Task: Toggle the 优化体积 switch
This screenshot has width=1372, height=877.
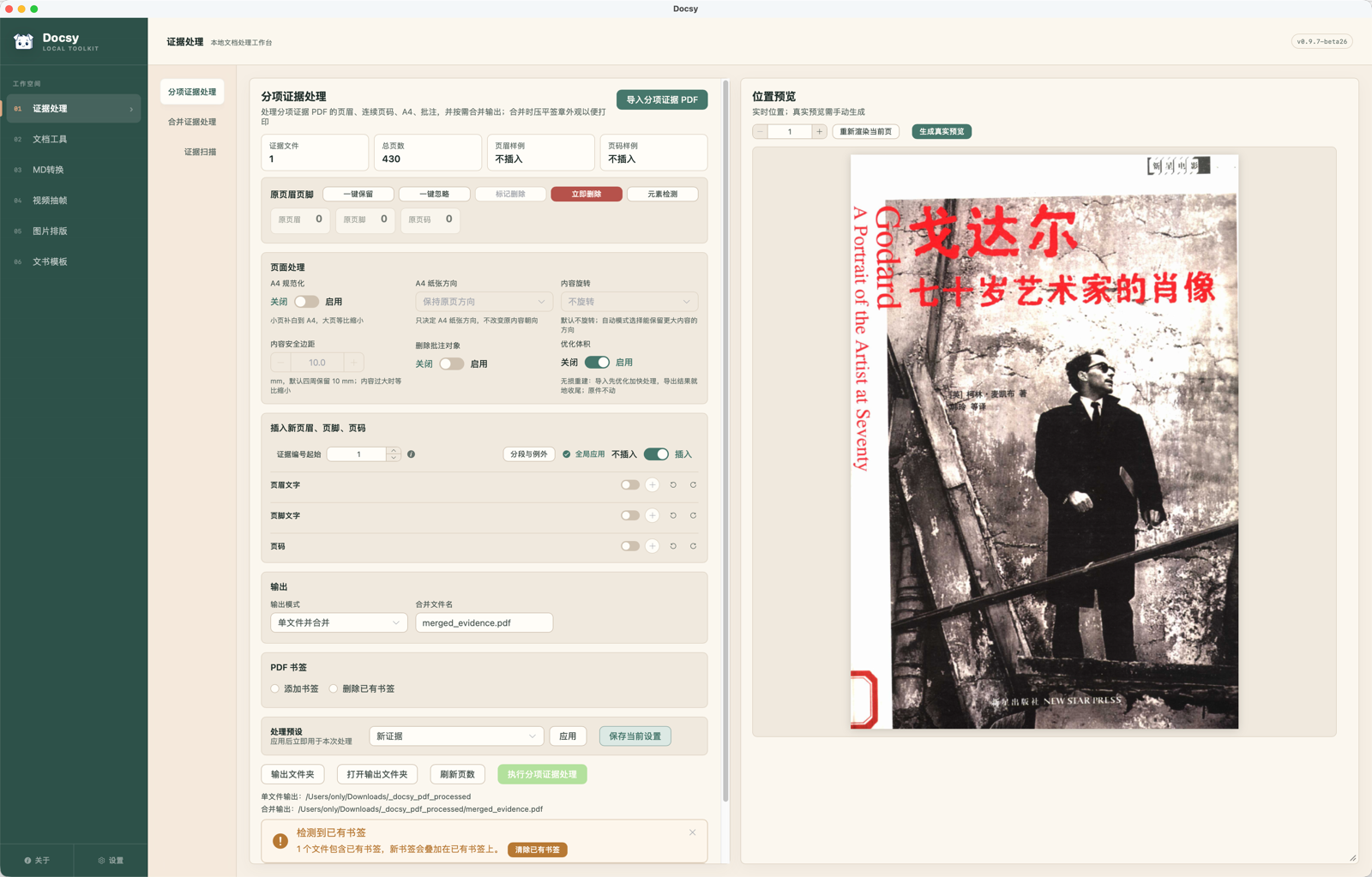Action: [x=597, y=363]
